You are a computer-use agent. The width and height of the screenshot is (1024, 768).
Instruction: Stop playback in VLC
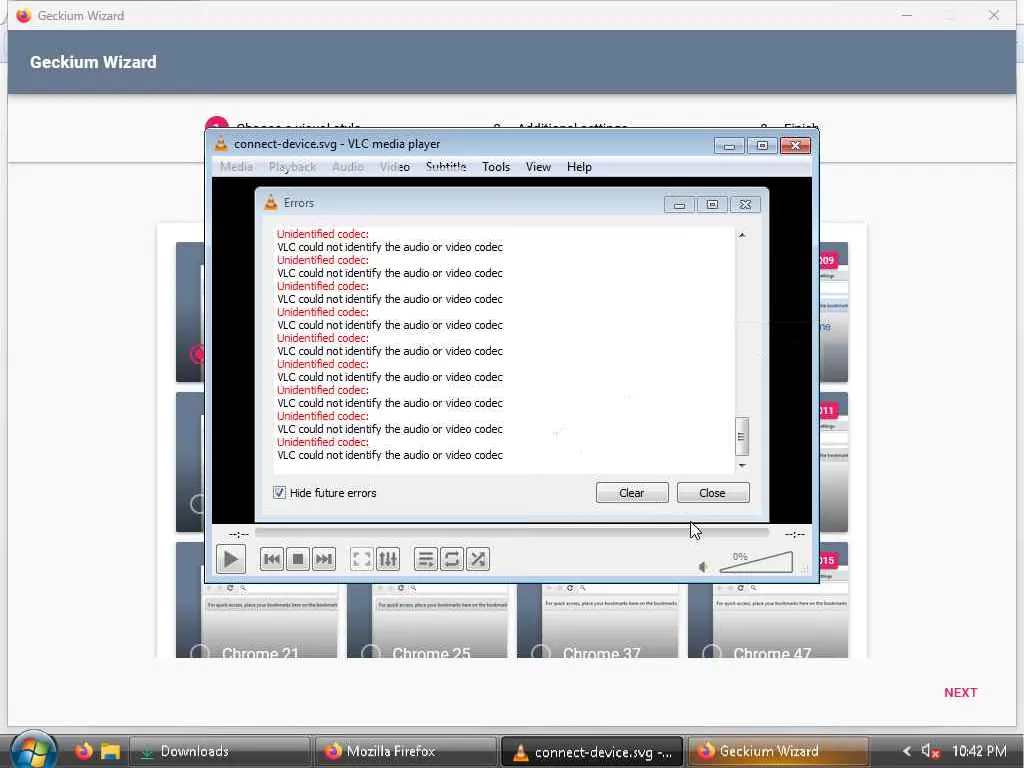[298, 559]
